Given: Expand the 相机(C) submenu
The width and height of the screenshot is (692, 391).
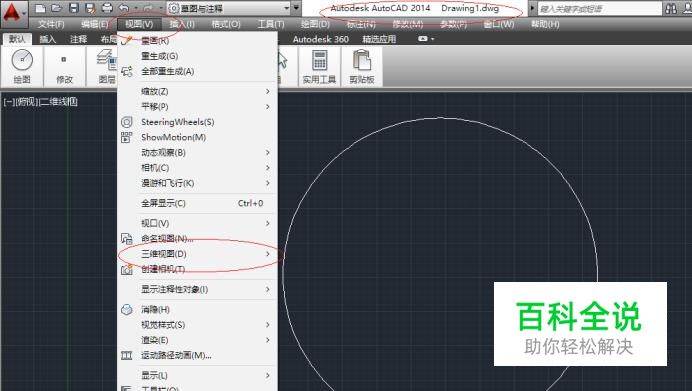Looking at the screenshot, I should tap(197, 168).
